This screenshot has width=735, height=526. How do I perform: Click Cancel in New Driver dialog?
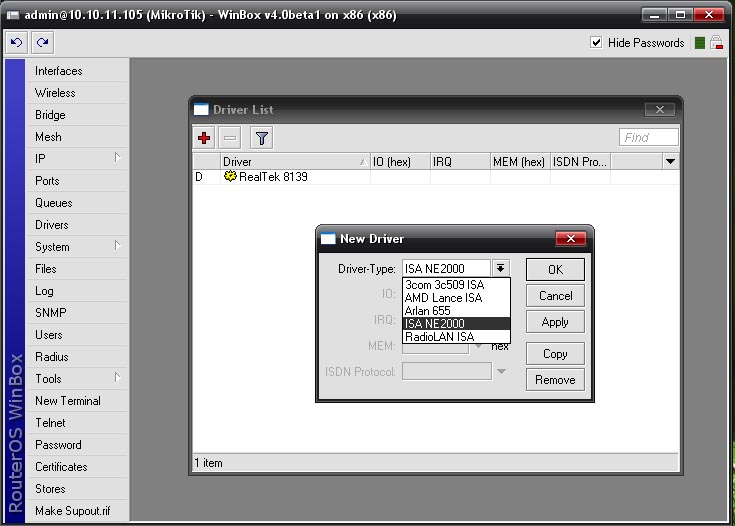tap(555, 296)
